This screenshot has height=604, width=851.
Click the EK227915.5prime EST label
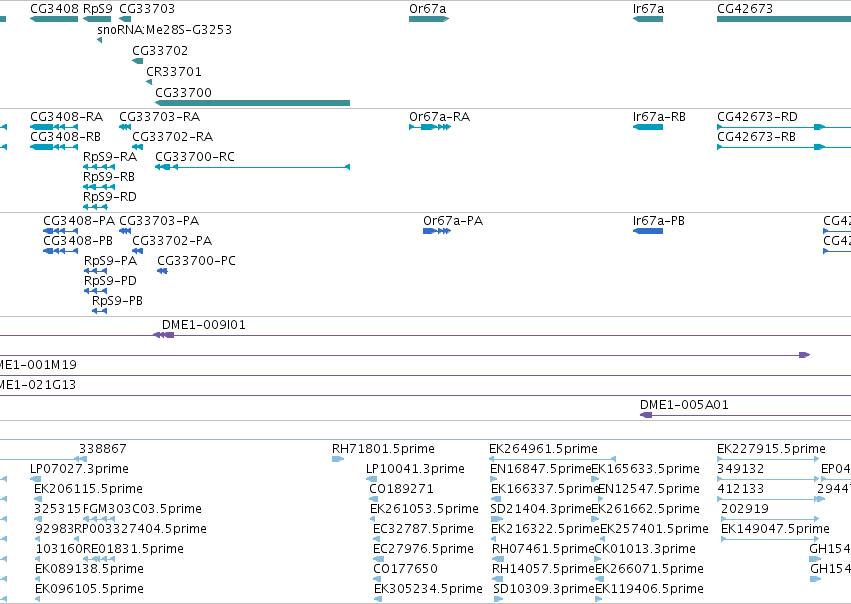pyautogui.click(x=771, y=449)
